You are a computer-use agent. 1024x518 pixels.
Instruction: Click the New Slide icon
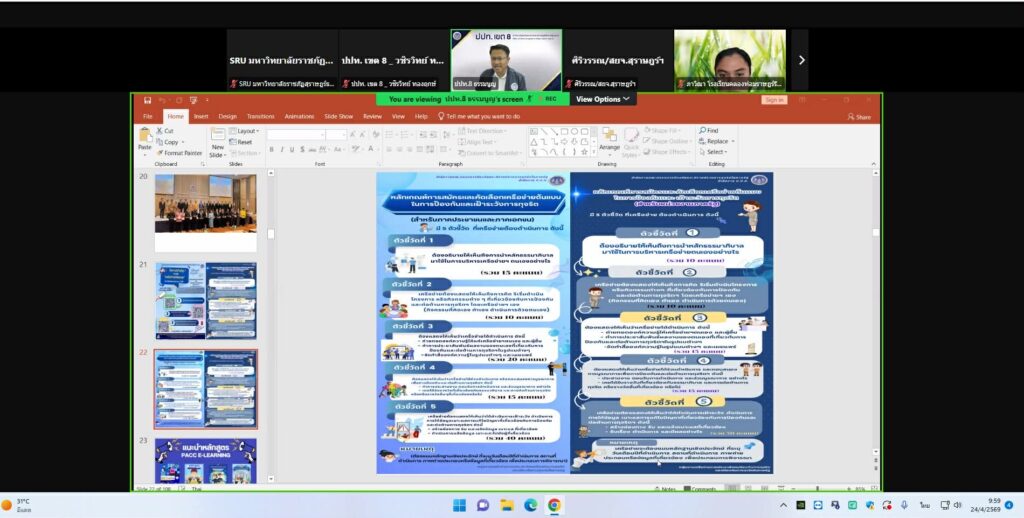[x=217, y=135]
